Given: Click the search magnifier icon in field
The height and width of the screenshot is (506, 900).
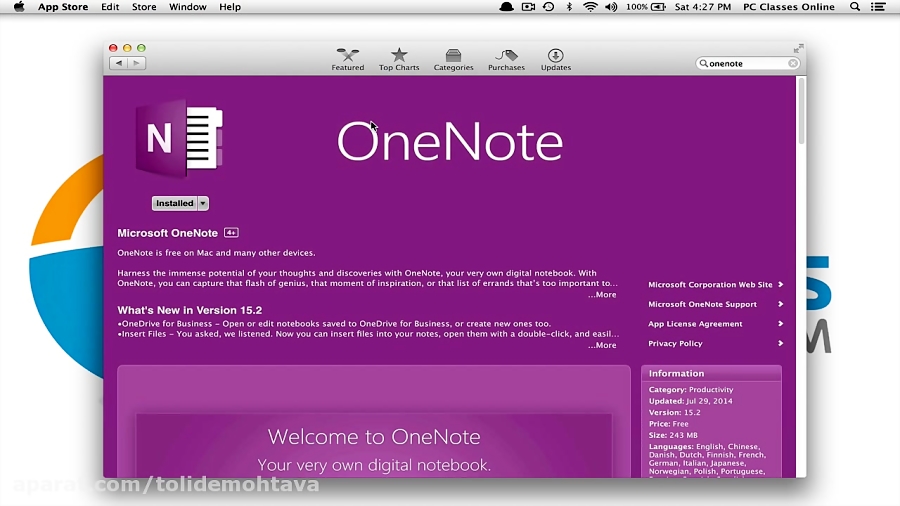Looking at the screenshot, I should coord(703,64).
